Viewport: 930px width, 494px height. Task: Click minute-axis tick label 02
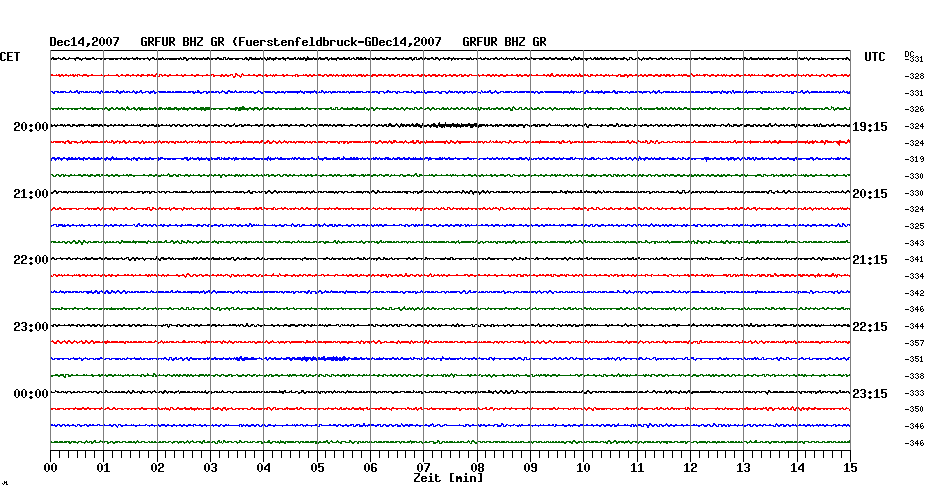157,468
